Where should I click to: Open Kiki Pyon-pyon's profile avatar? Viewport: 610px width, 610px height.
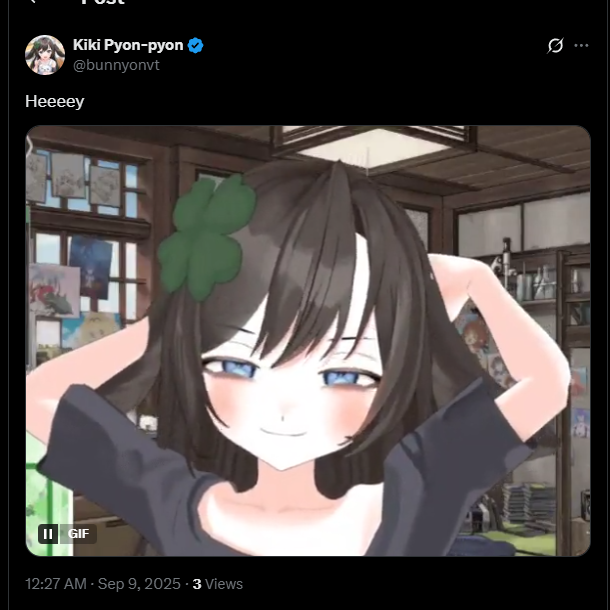[x=45, y=55]
